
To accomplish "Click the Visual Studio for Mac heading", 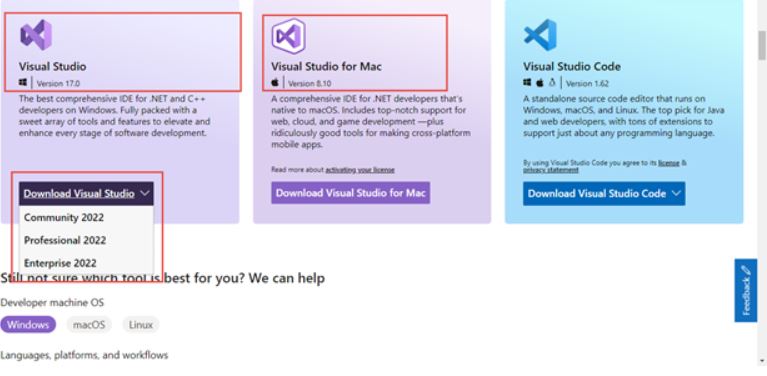I will tap(326, 66).
